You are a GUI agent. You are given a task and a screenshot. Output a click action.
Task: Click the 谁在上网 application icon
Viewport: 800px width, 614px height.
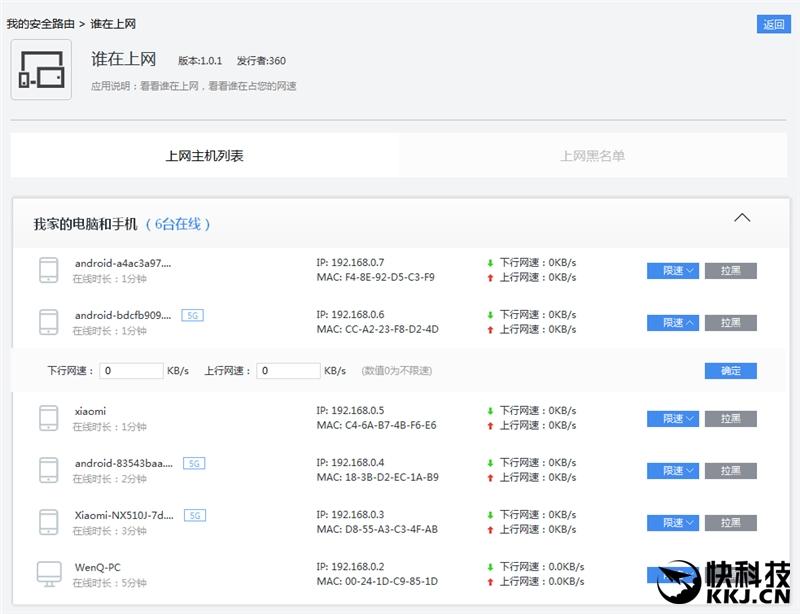pos(40,69)
